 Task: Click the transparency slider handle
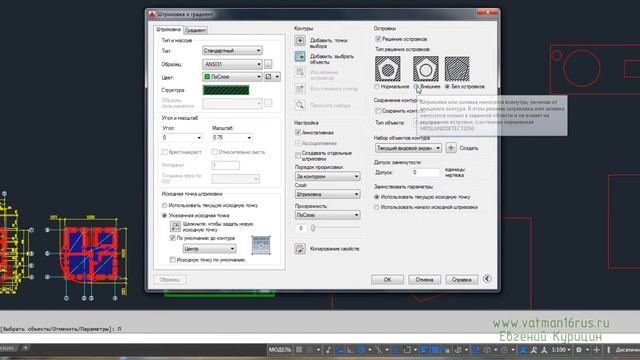(313, 228)
